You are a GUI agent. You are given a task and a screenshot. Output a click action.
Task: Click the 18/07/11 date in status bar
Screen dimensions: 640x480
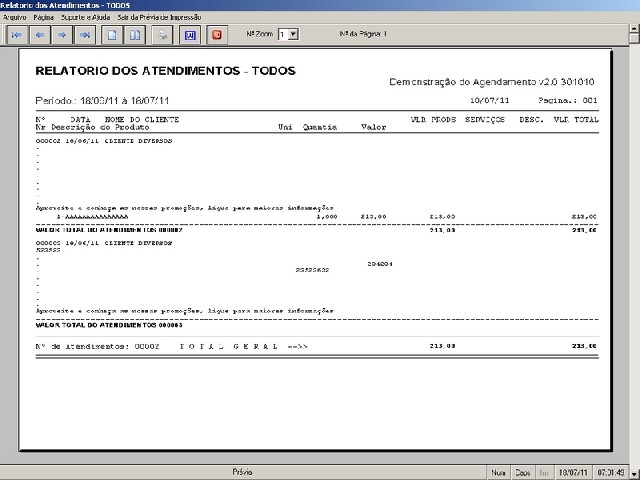click(573, 473)
